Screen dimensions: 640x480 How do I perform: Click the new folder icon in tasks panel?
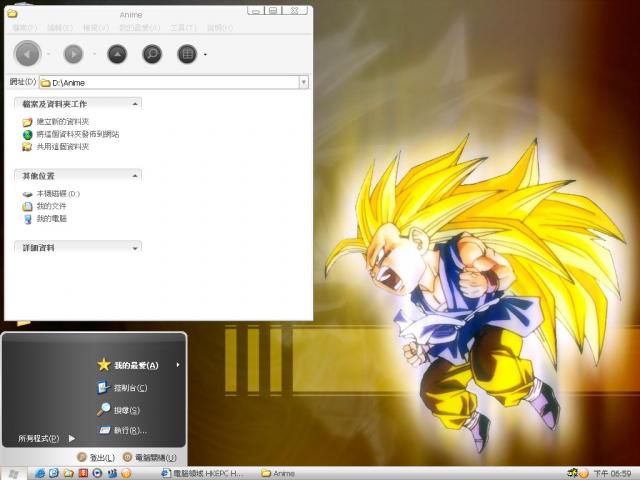(x=27, y=122)
